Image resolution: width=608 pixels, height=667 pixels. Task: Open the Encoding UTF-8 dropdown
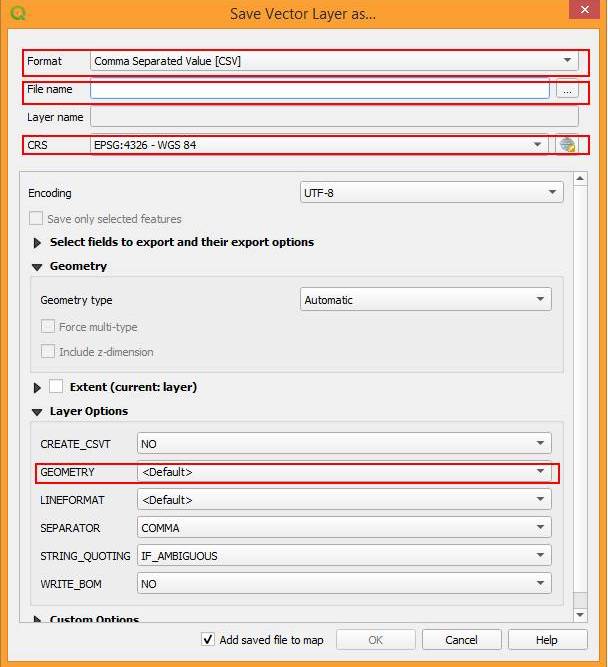(x=431, y=193)
